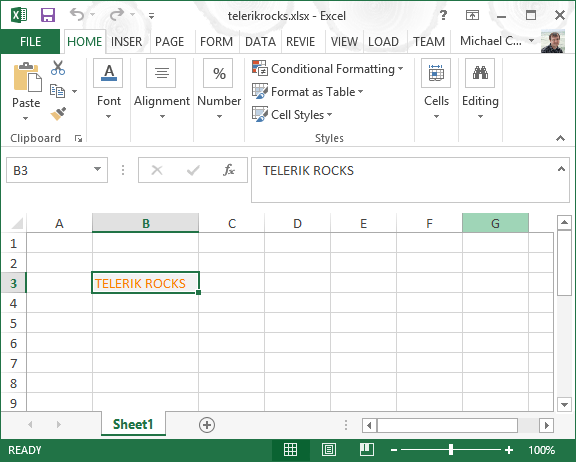Open Format as Table menu
Image resolution: width=576 pixels, height=462 pixels.
(308, 91)
